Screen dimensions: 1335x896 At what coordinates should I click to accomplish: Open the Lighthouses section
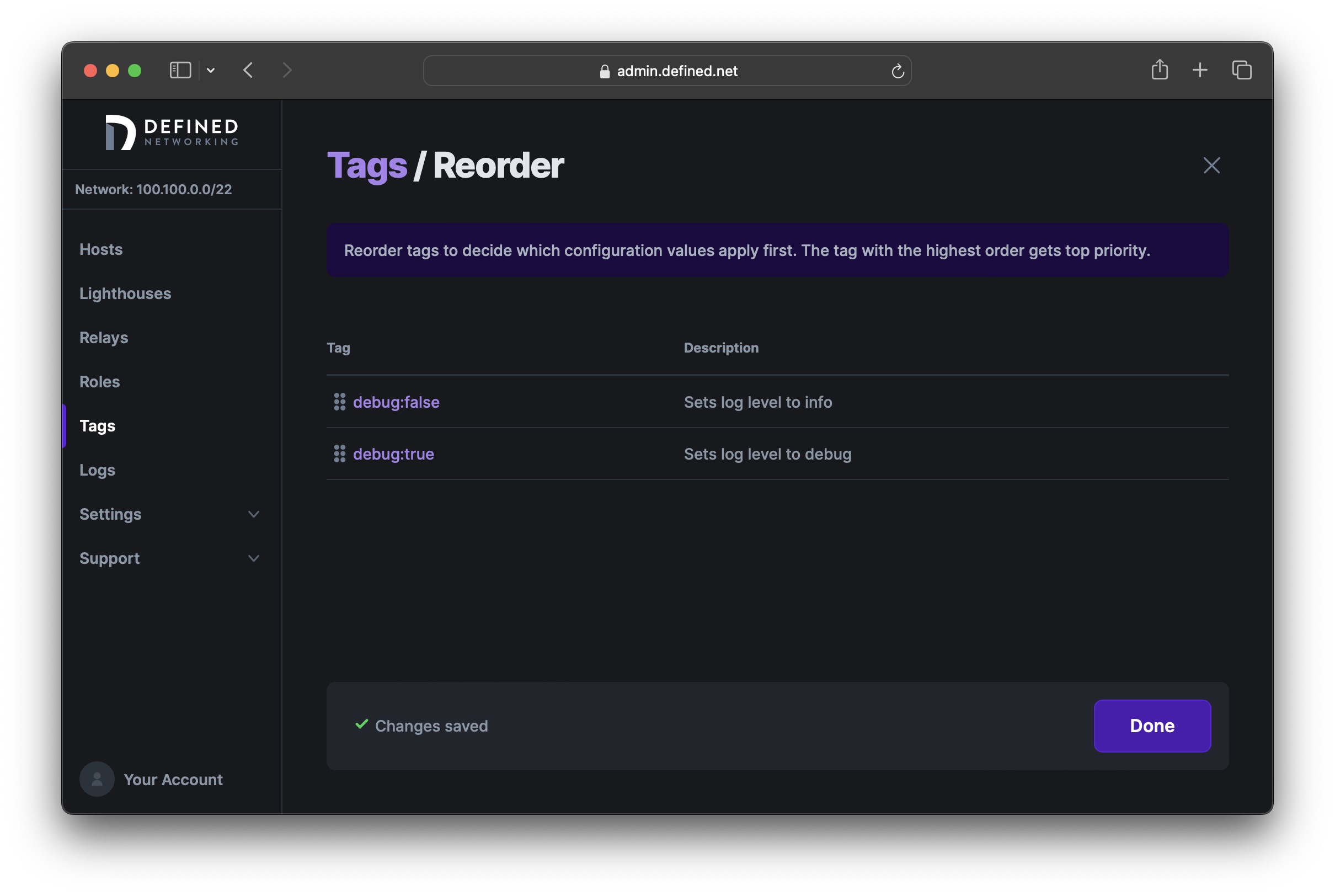click(x=125, y=293)
